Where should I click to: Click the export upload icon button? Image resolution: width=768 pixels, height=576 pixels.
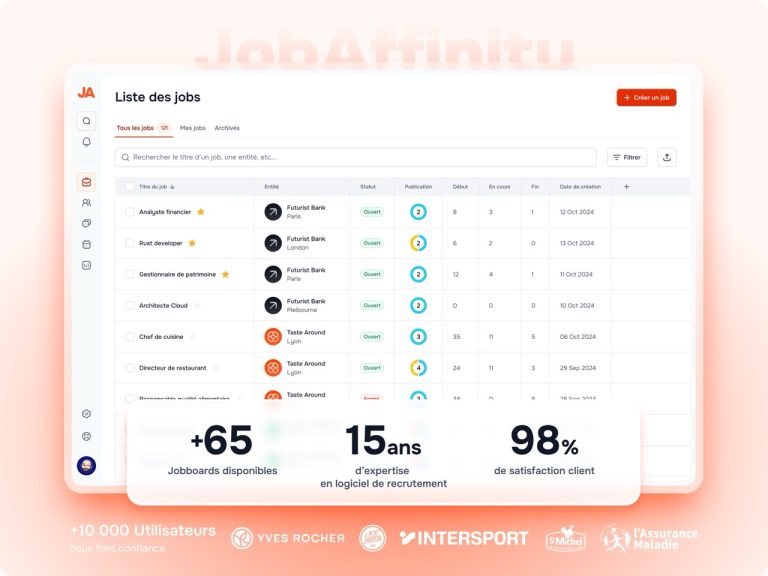(667, 157)
